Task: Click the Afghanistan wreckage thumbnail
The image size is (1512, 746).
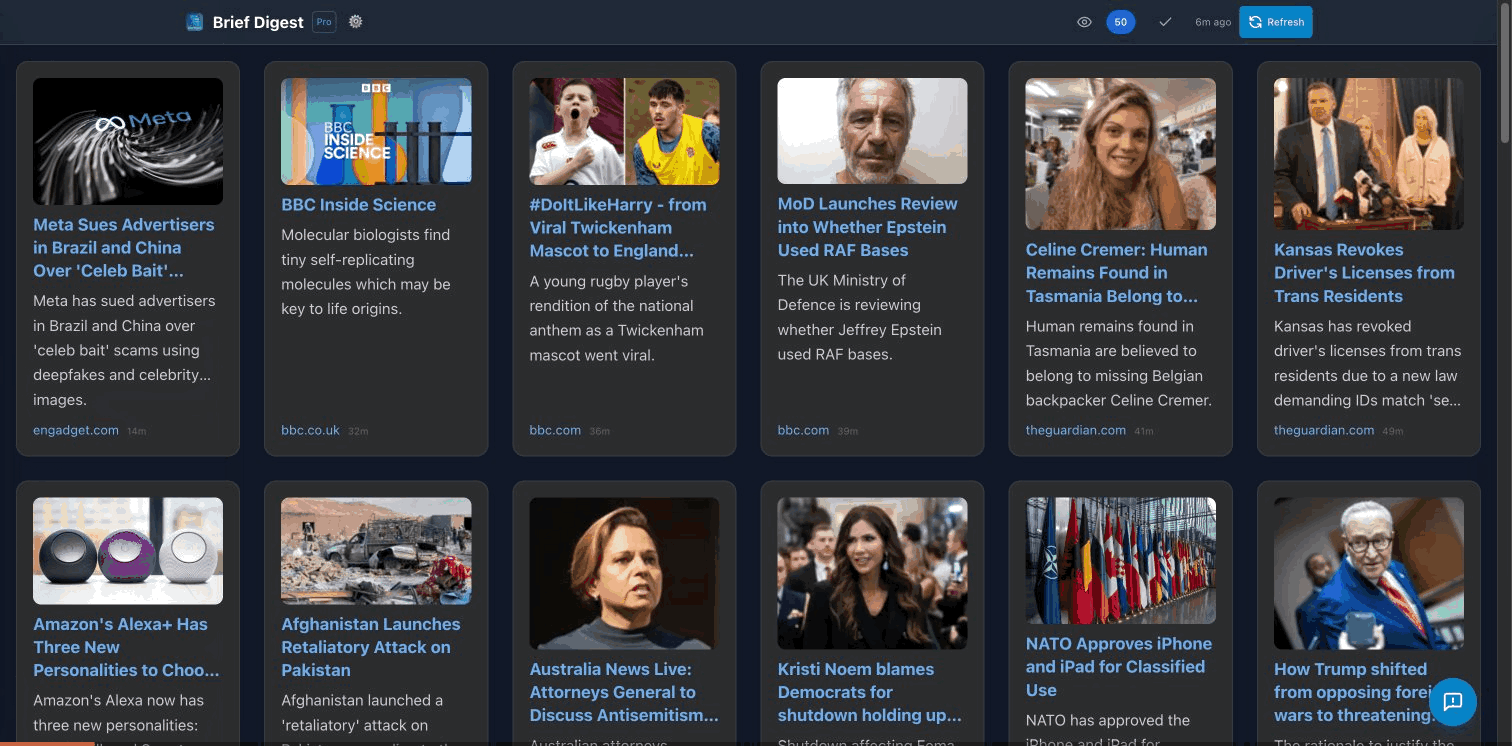Action: pos(376,551)
